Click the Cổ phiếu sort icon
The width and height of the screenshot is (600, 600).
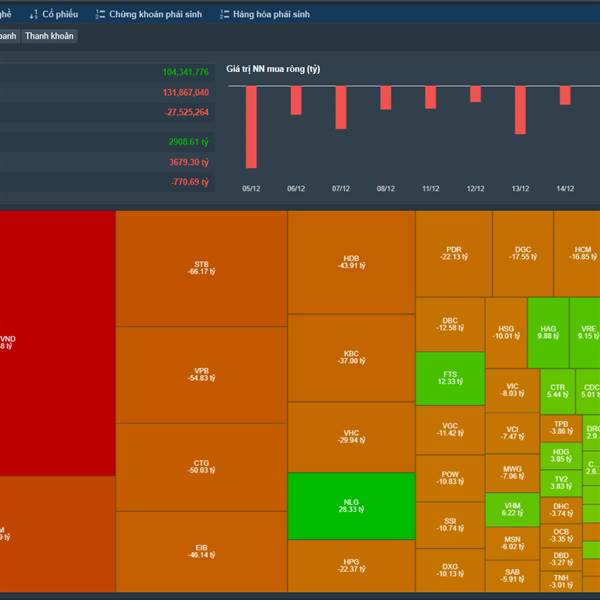(x=34, y=14)
